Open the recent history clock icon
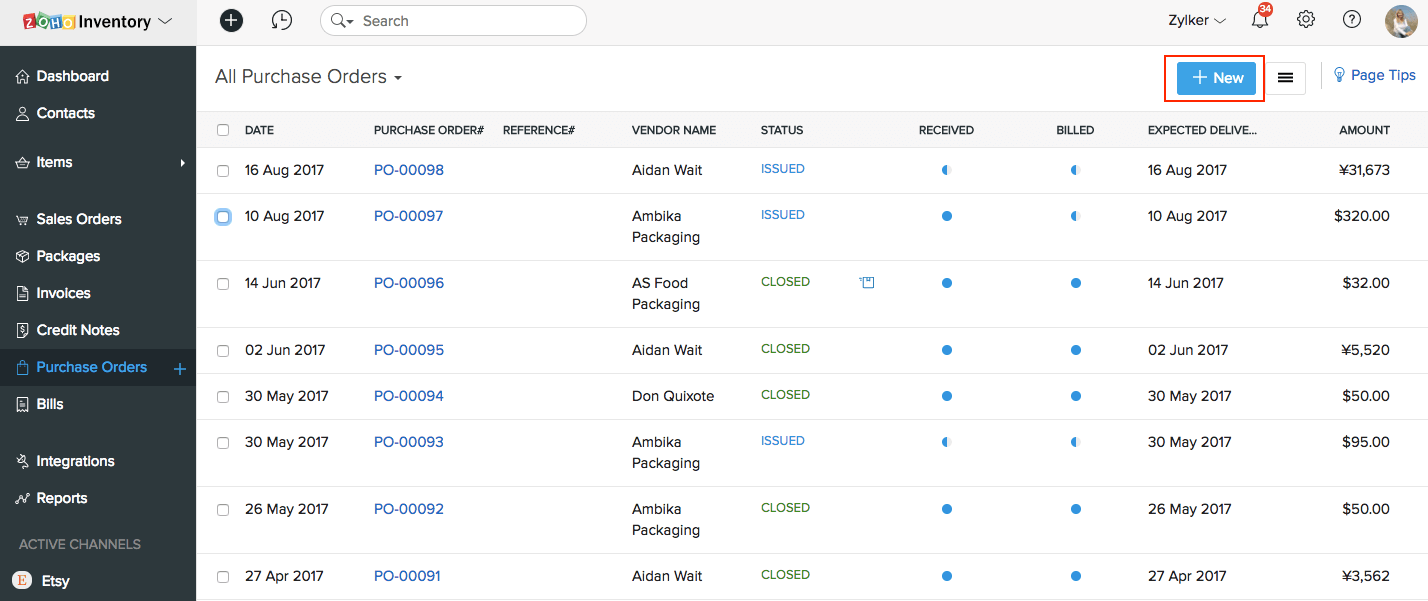Screen dimensions: 1428x601 point(282,20)
